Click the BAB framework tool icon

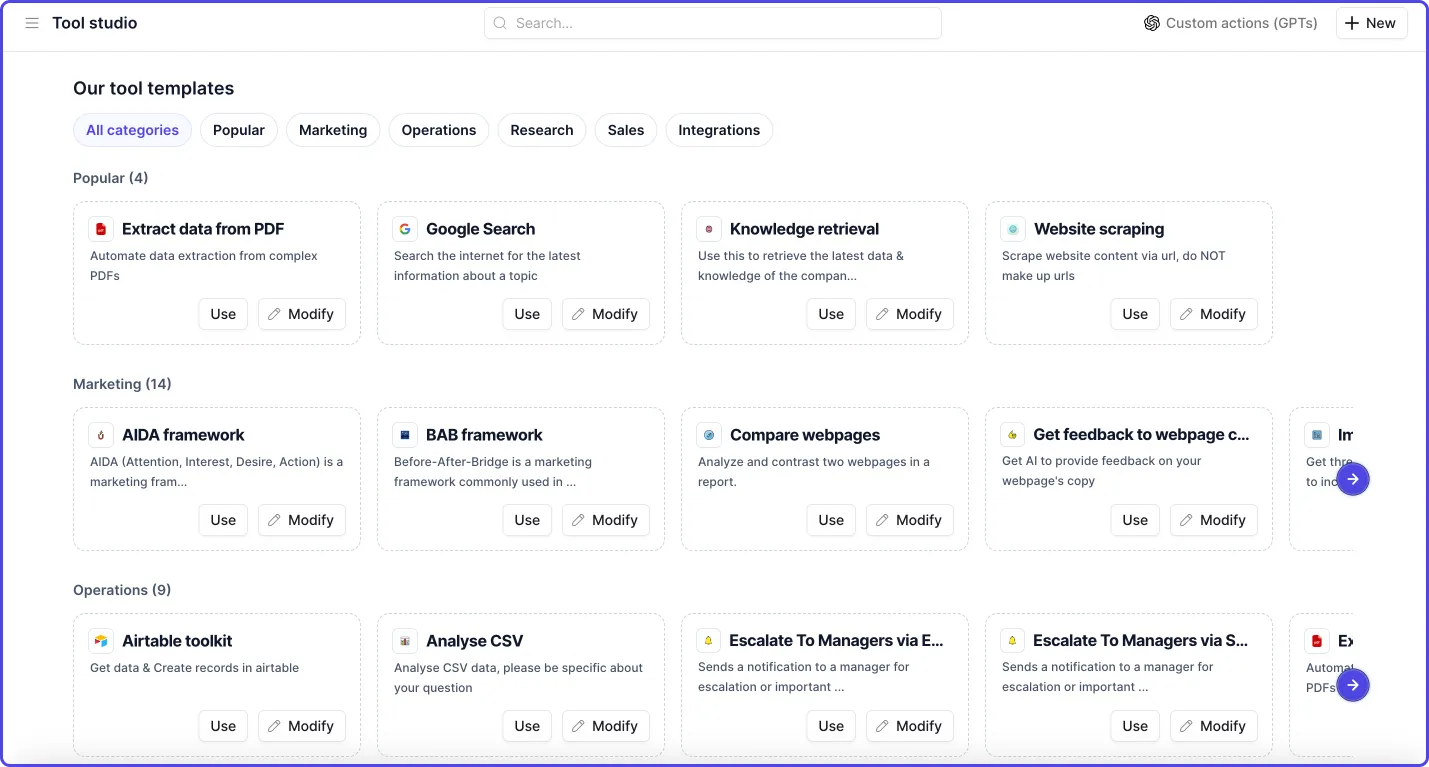[405, 435]
